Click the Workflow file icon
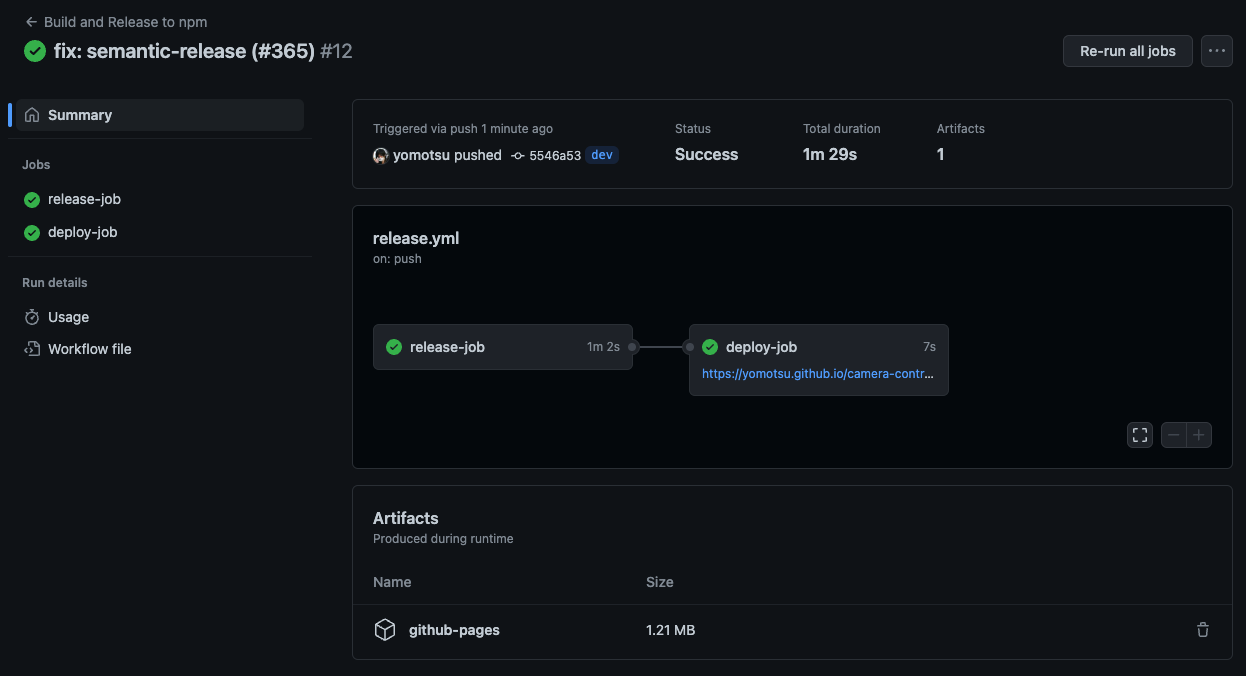This screenshot has height=676, width=1246. pos(32,349)
